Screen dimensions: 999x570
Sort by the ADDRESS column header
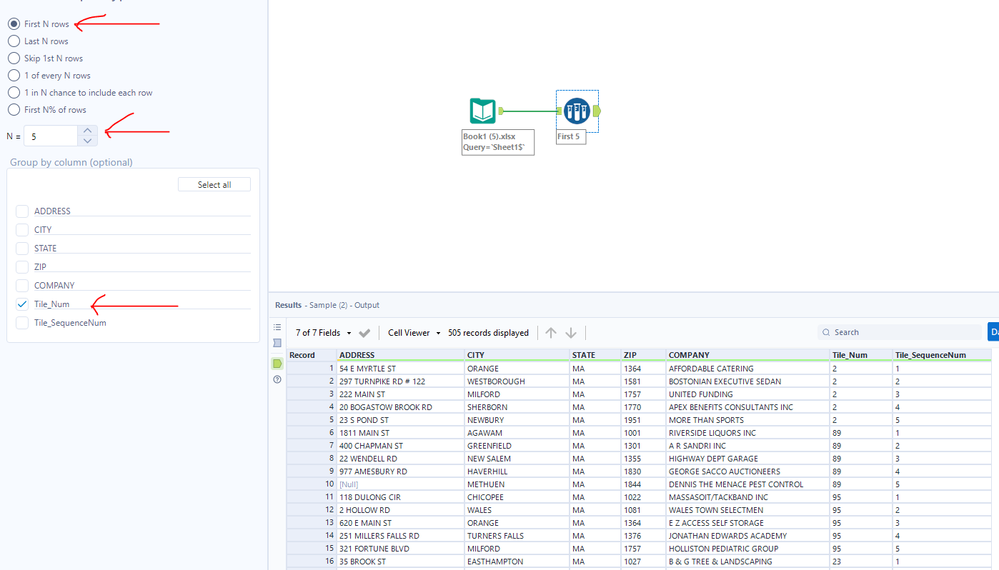point(401,355)
